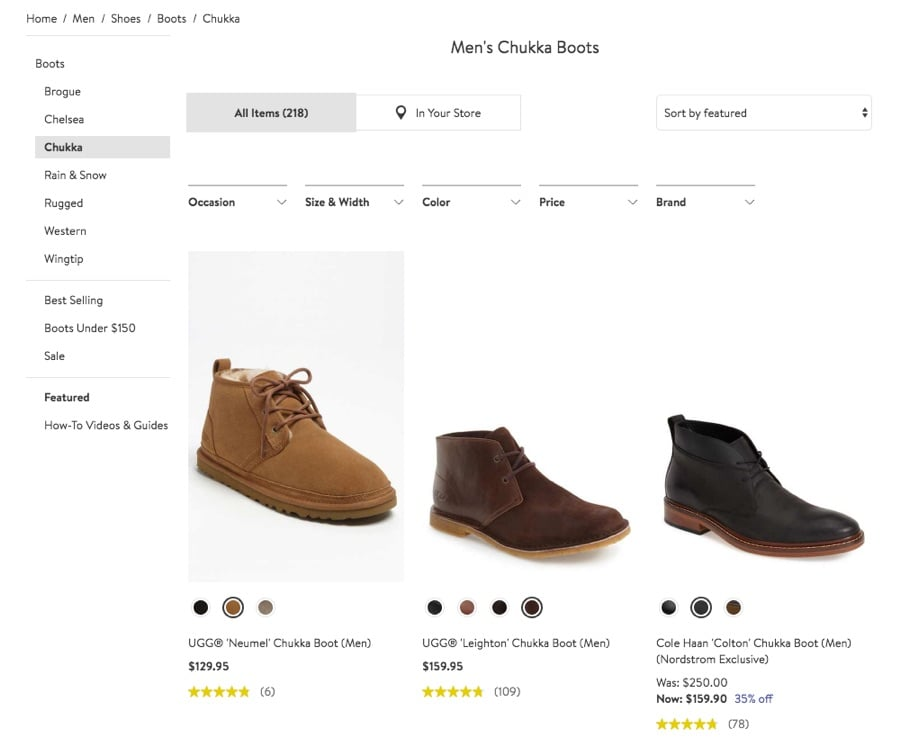909x756 pixels.
Task: Select the Chelsea boots category
Action: tap(63, 119)
